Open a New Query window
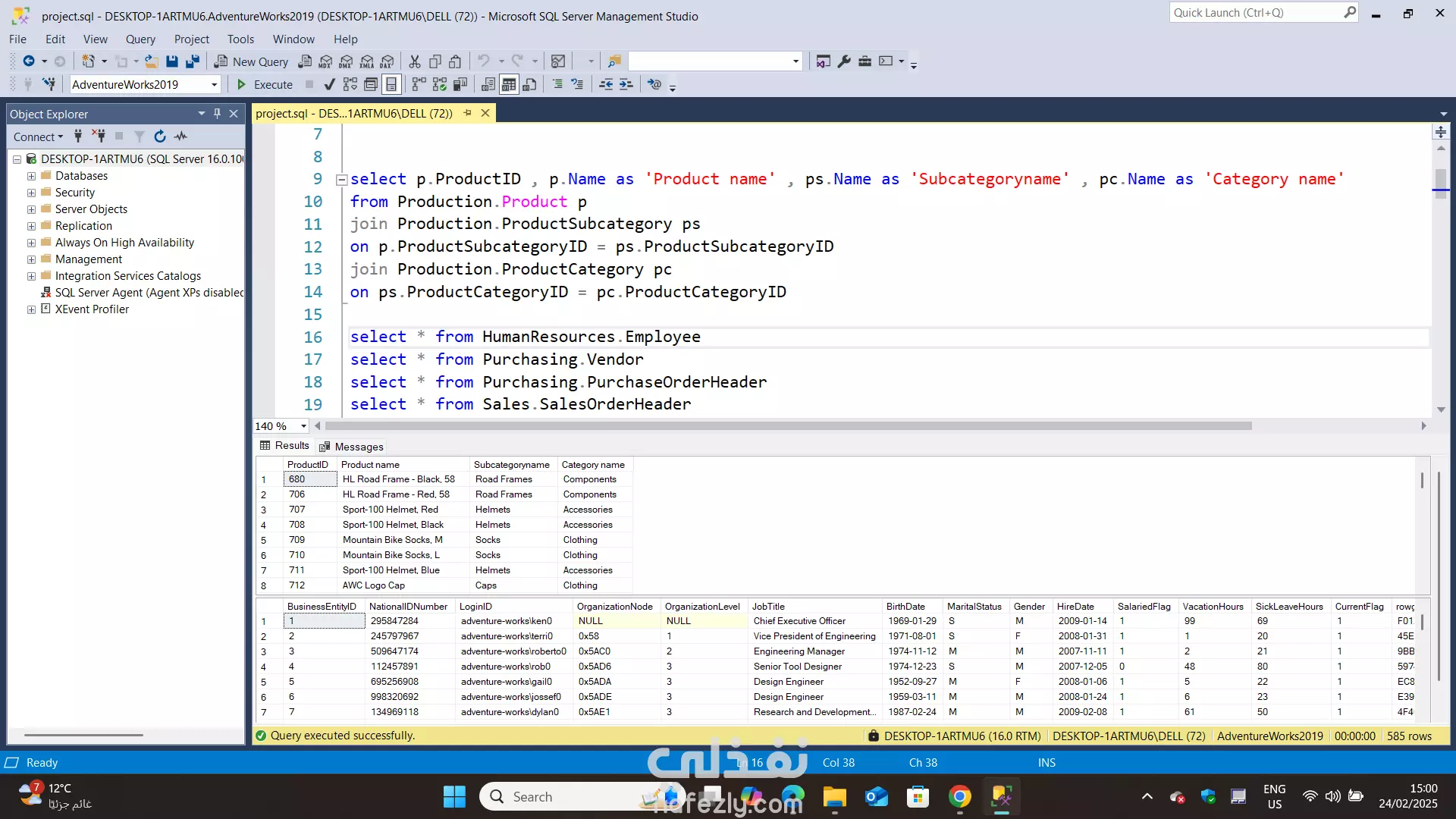 click(x=252, y=61)
